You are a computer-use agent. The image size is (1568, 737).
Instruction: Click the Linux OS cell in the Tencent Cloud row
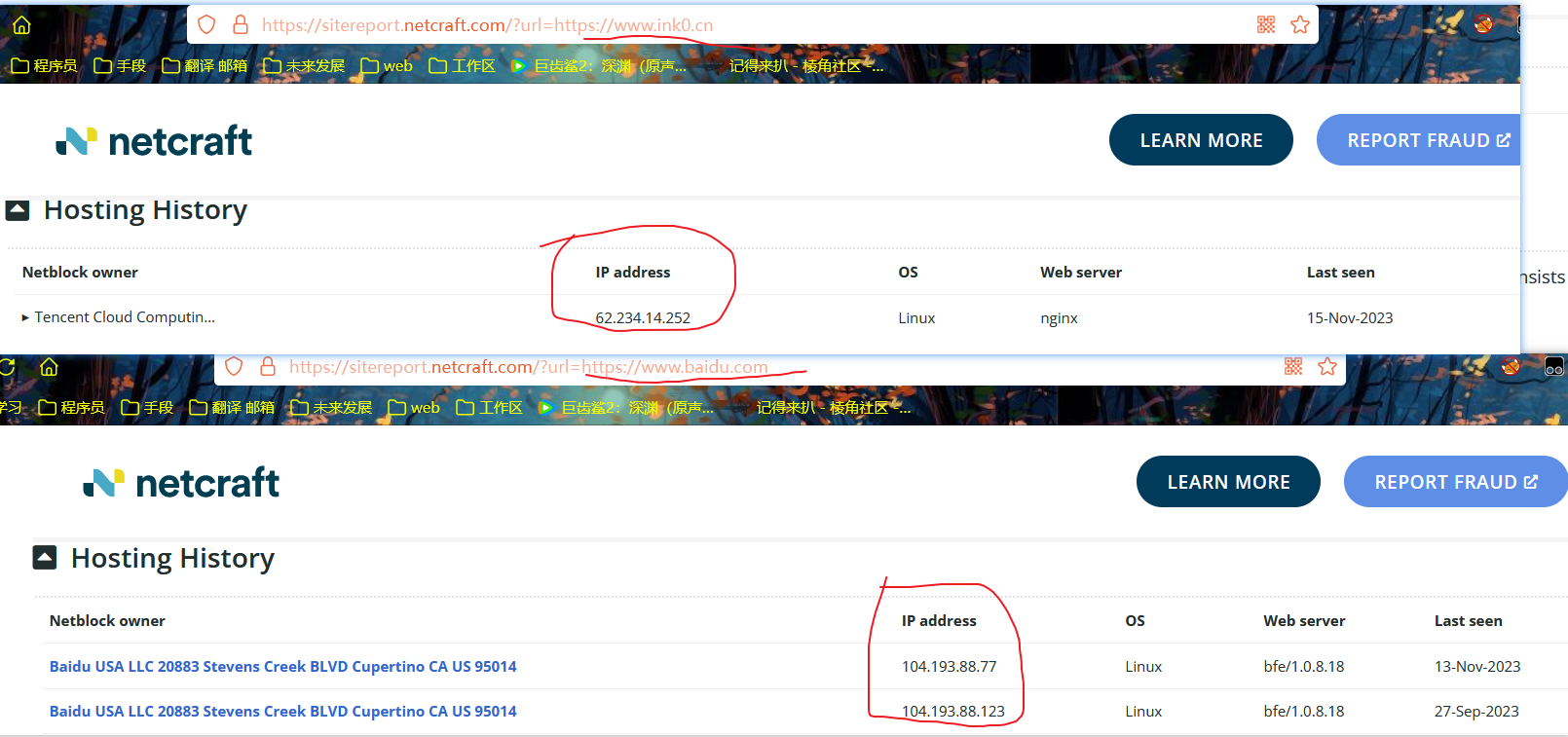pos(916,318)
